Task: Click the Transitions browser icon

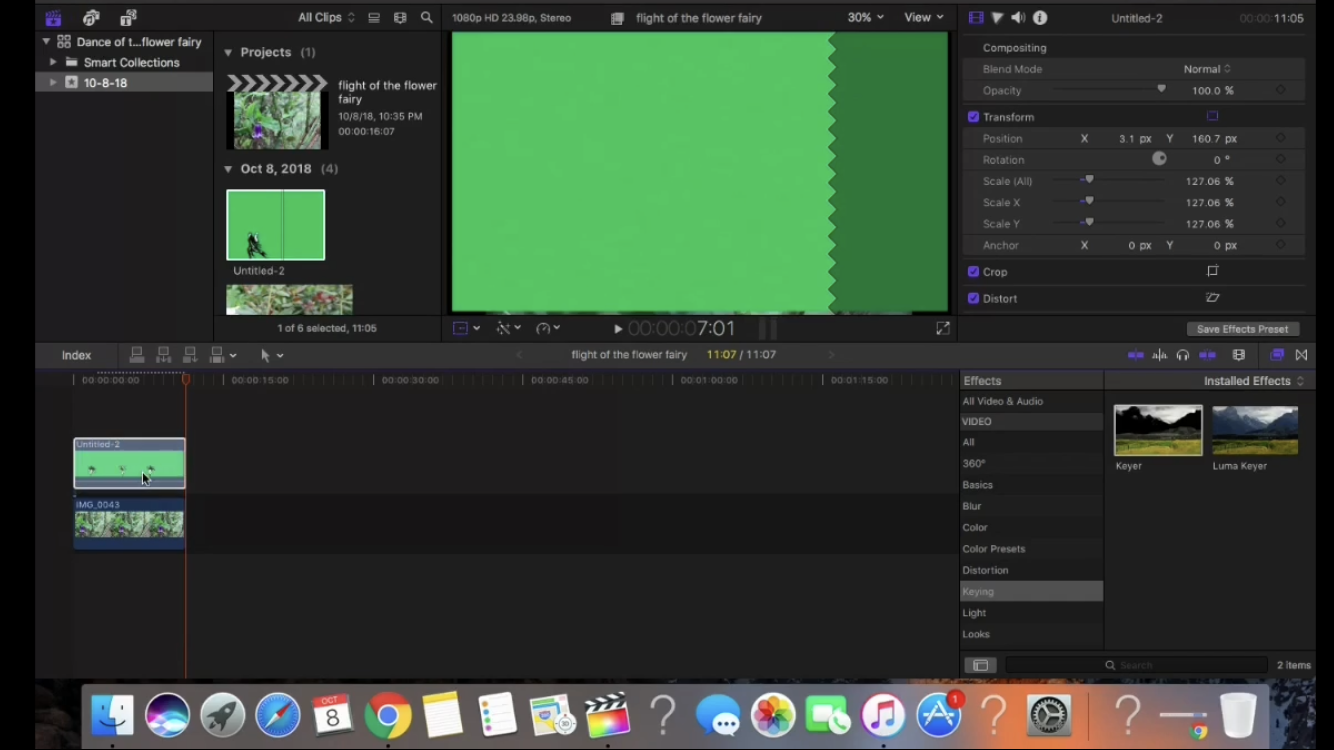Action: pos(1301,354)
